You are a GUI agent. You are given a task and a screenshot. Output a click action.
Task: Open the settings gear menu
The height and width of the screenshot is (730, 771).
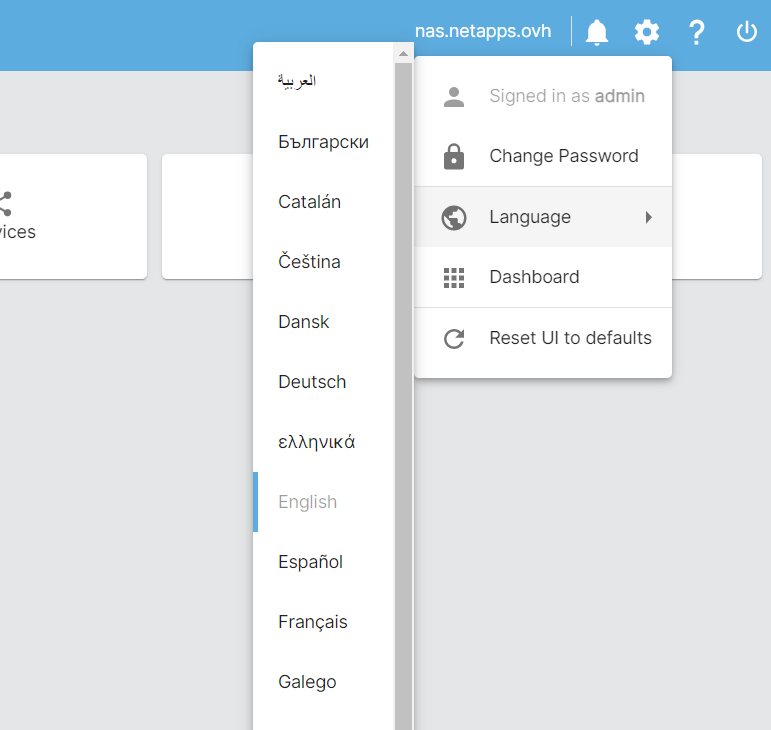pos(647,32)
